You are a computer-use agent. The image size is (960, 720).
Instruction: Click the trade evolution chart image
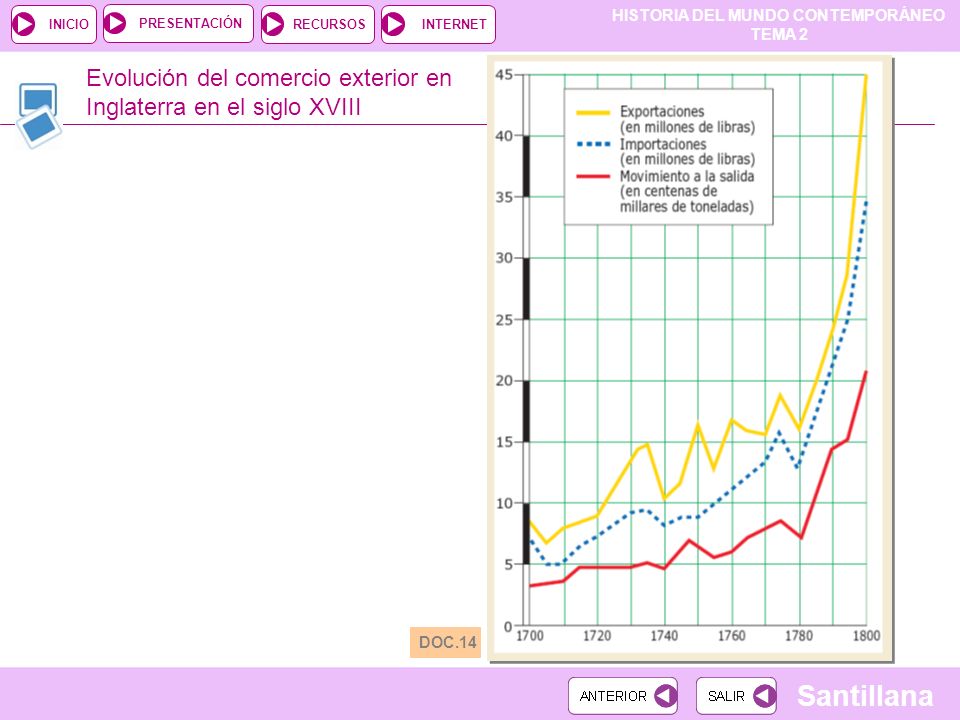pos(691,359)
